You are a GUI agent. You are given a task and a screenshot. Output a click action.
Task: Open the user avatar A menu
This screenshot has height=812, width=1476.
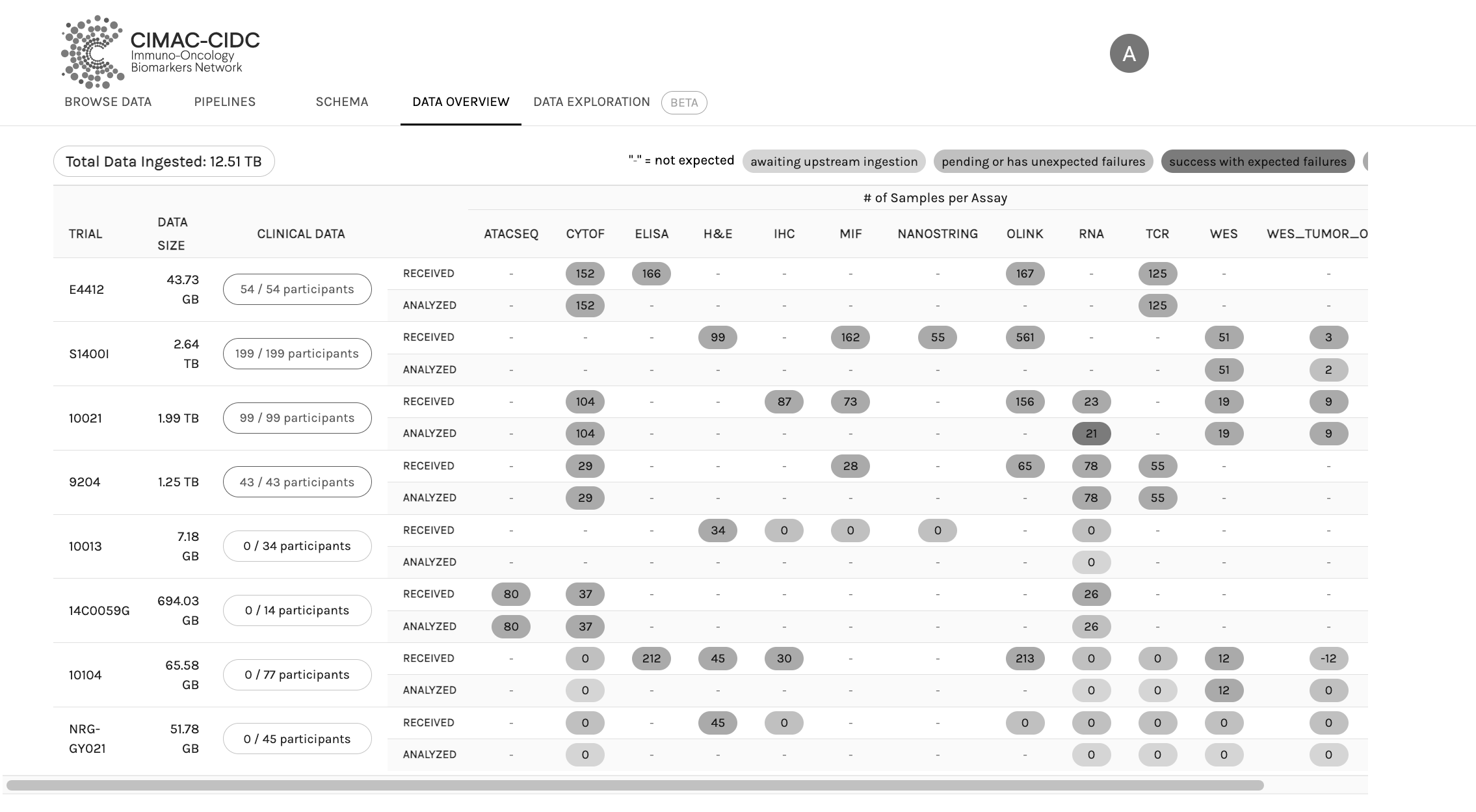1129,53
